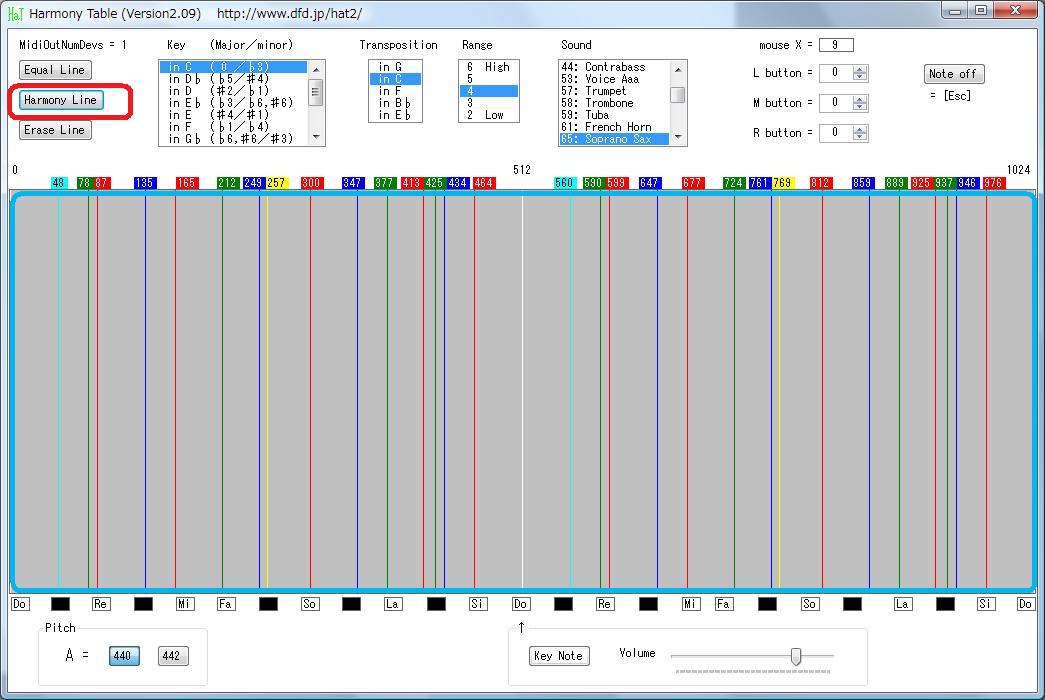Click the yellow 257 line marker

point(277,183)
